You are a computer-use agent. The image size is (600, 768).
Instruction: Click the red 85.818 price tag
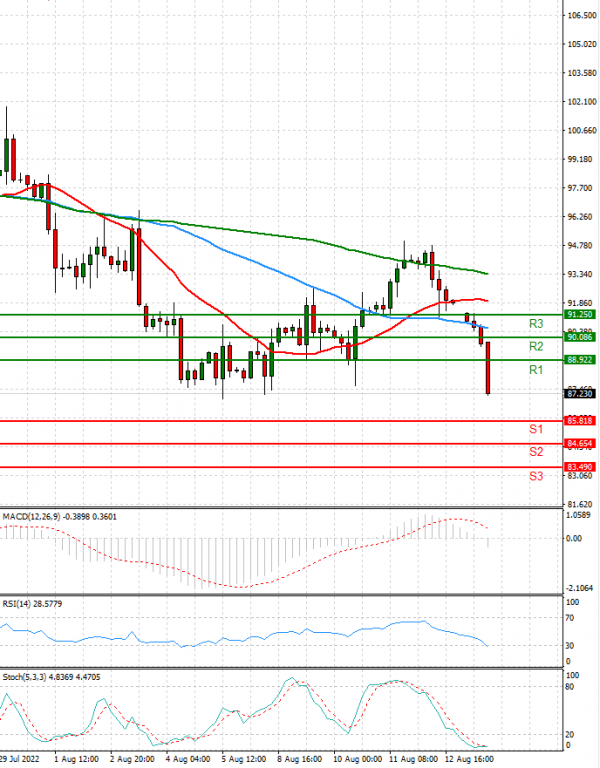(x=580, y=421)
